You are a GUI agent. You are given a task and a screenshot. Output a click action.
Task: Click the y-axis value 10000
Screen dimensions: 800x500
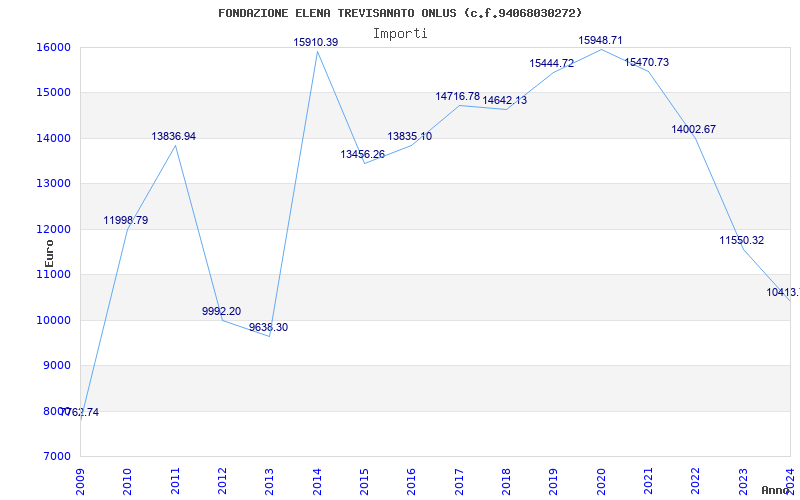(53, 320)
